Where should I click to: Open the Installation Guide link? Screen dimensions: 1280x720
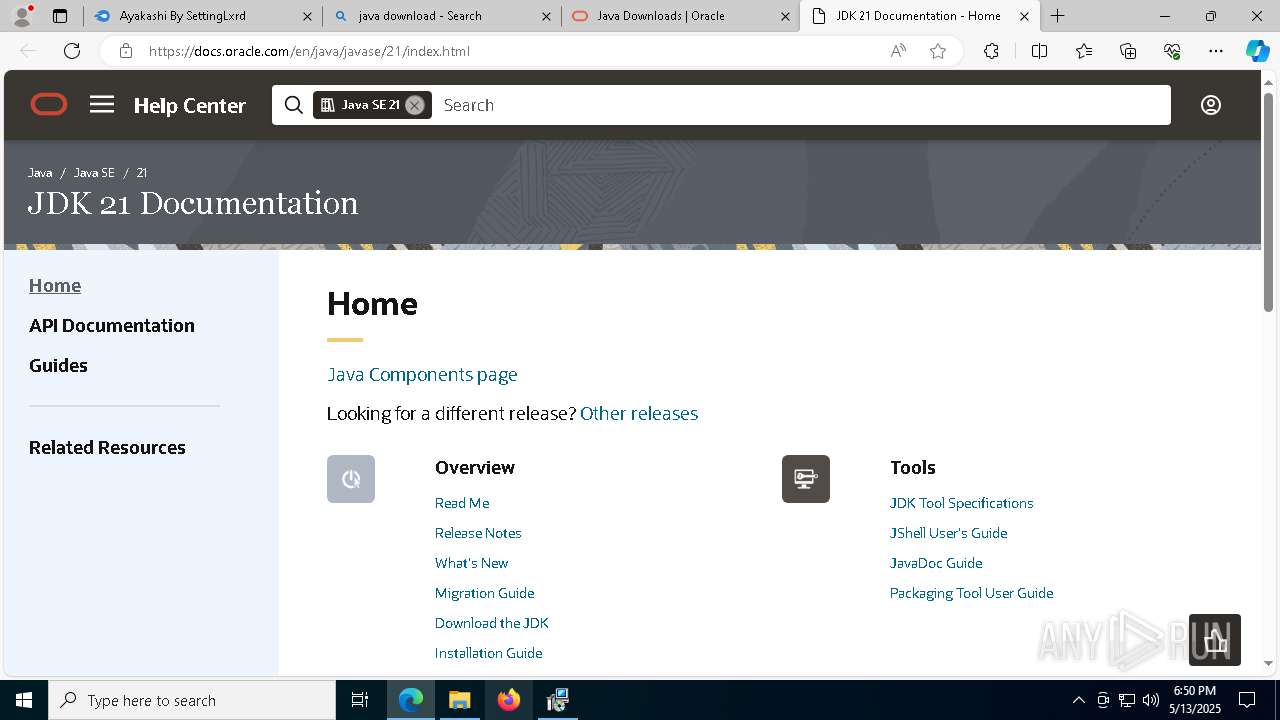(488, 653)
